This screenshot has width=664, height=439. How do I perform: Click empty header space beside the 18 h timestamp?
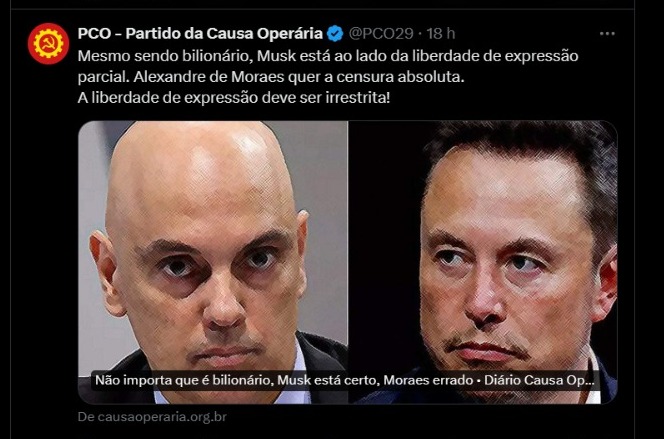coord(525,33)
